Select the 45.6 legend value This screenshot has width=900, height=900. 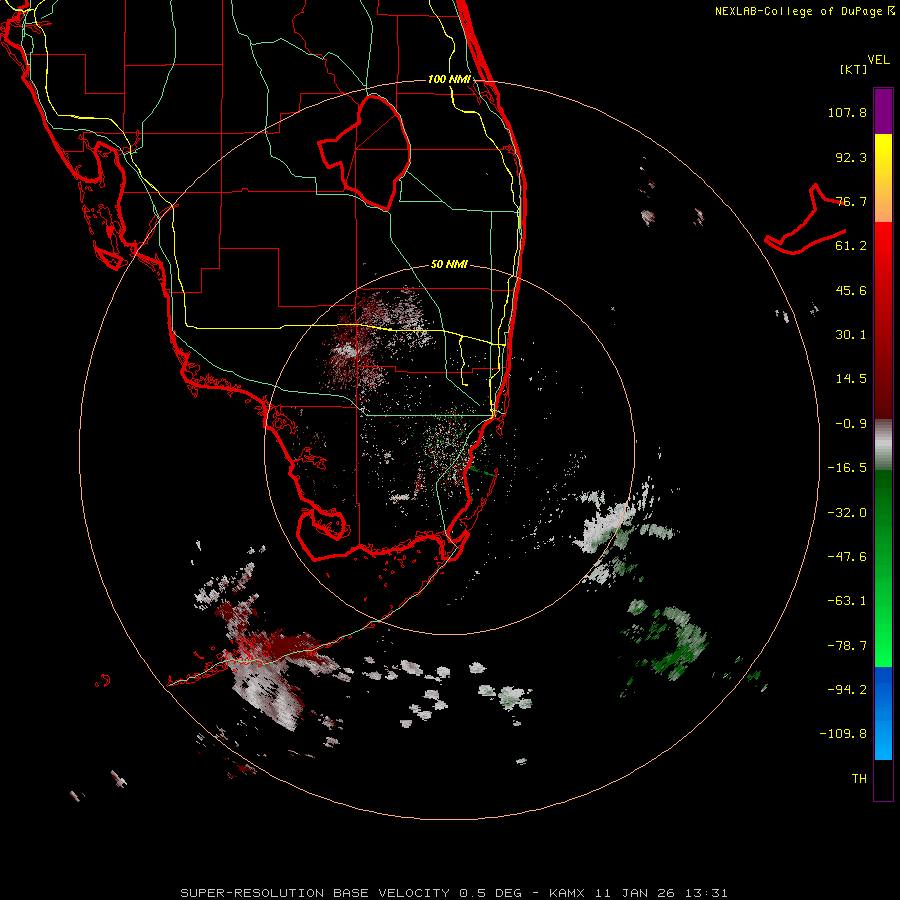(x=851, y=290)
